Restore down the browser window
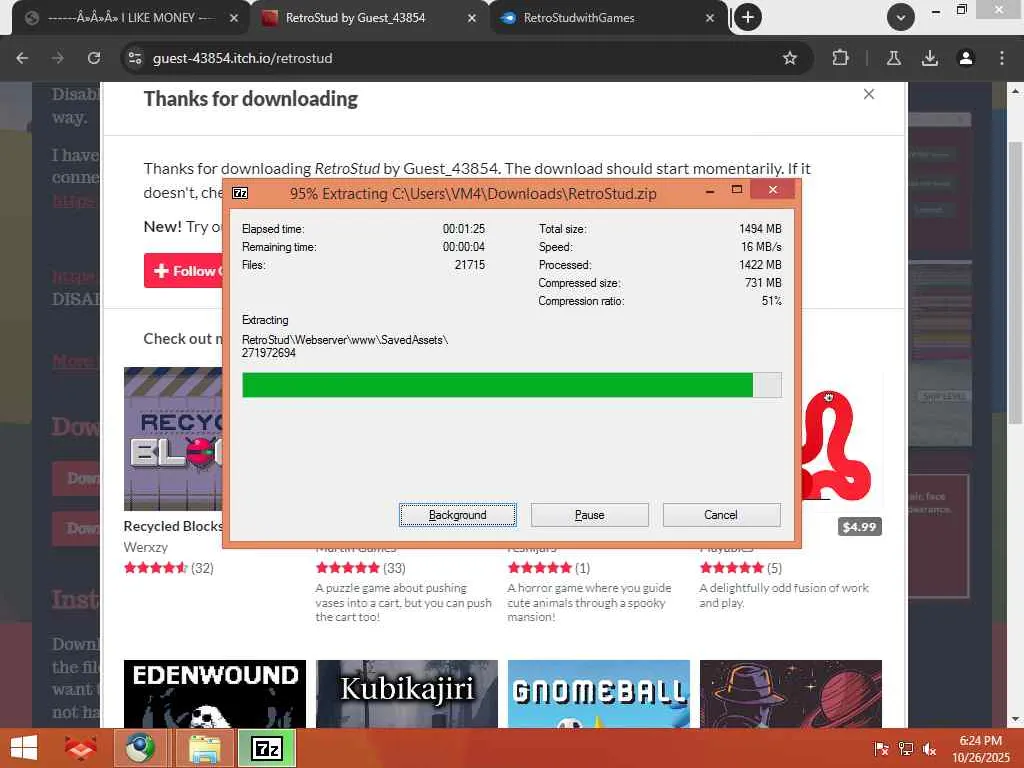The height and width of the screenshot is (768, 1024). coord(961,10)
